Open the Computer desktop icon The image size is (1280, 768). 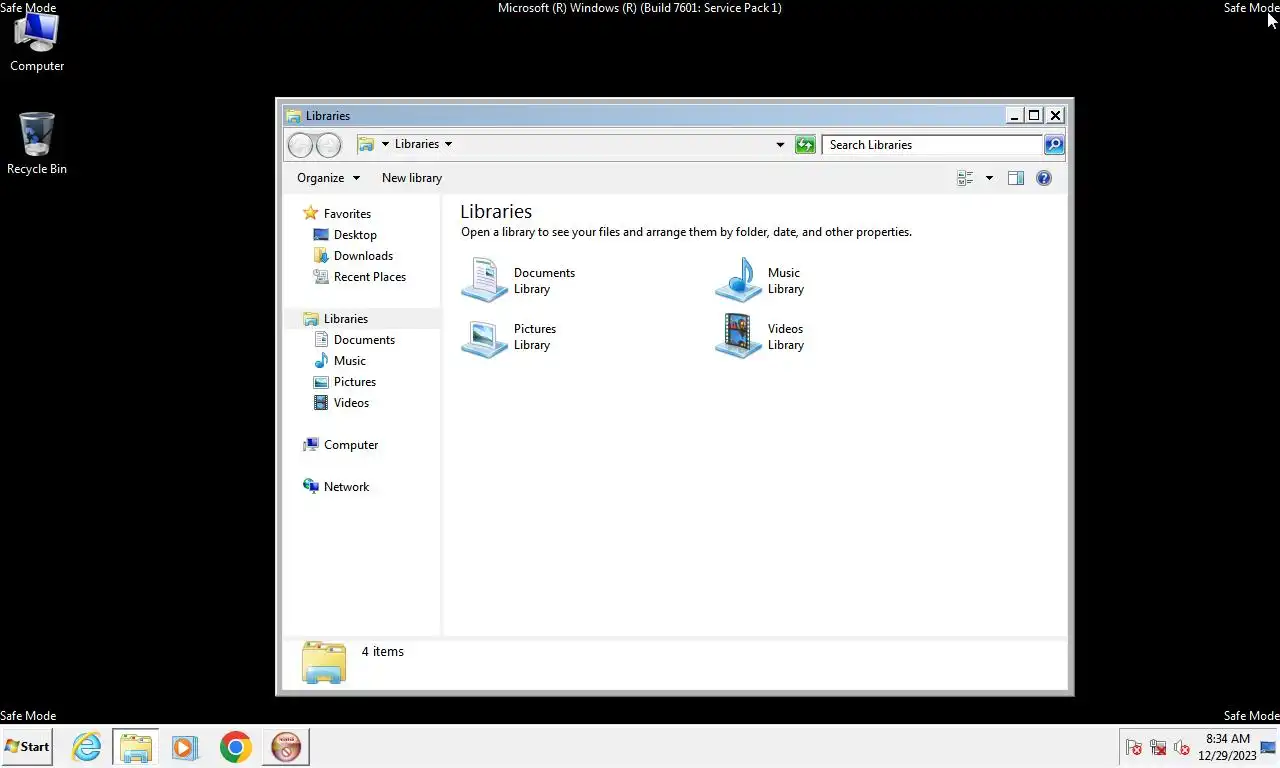[x=37, y=42]
